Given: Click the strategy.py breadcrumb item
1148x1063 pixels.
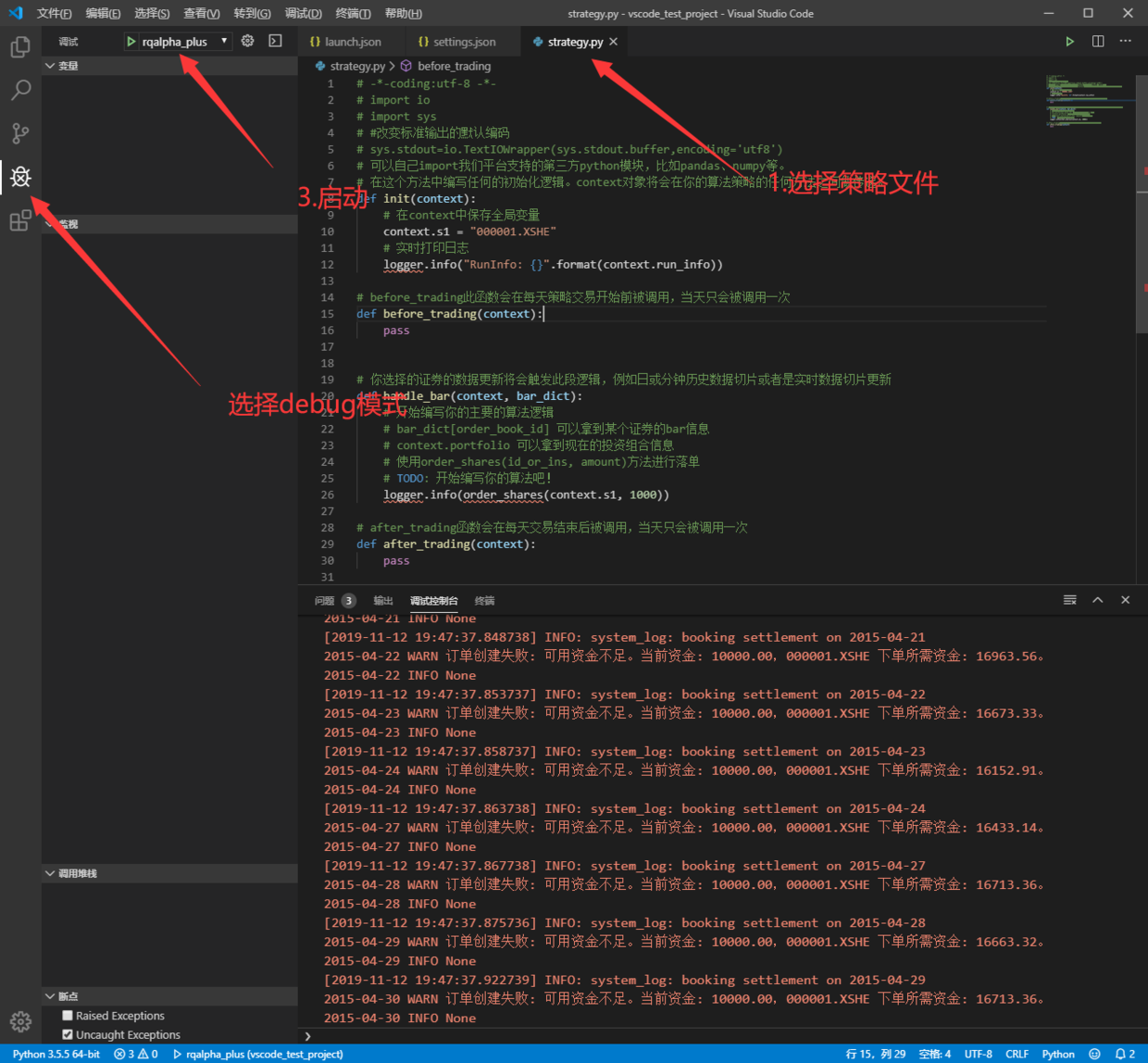Looking at the screenshot, I should coord(350,66).
